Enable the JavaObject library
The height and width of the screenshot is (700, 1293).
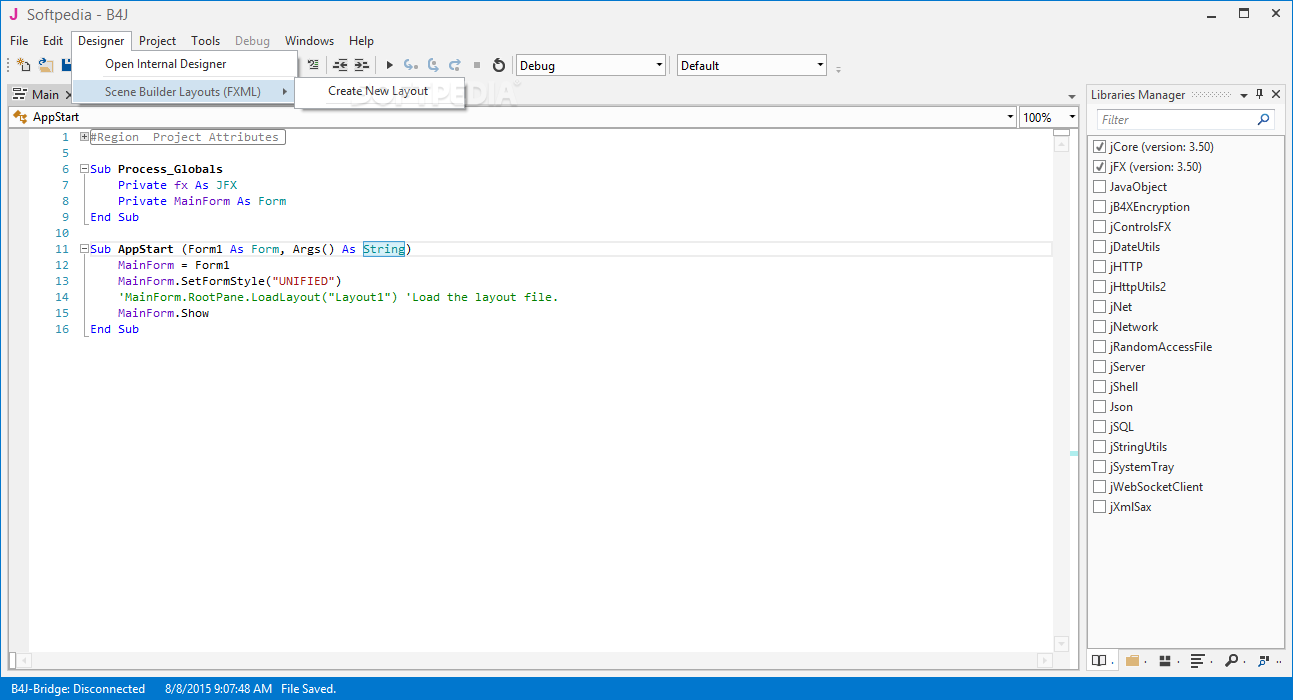pos(1100,187)
